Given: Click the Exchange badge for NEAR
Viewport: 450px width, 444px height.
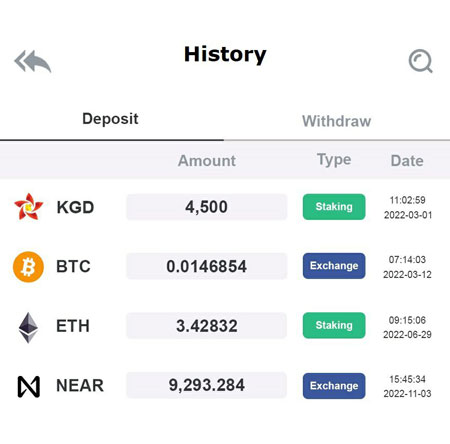Looking at the screenshot, I should pyautogui.click(x=334, y=386).
